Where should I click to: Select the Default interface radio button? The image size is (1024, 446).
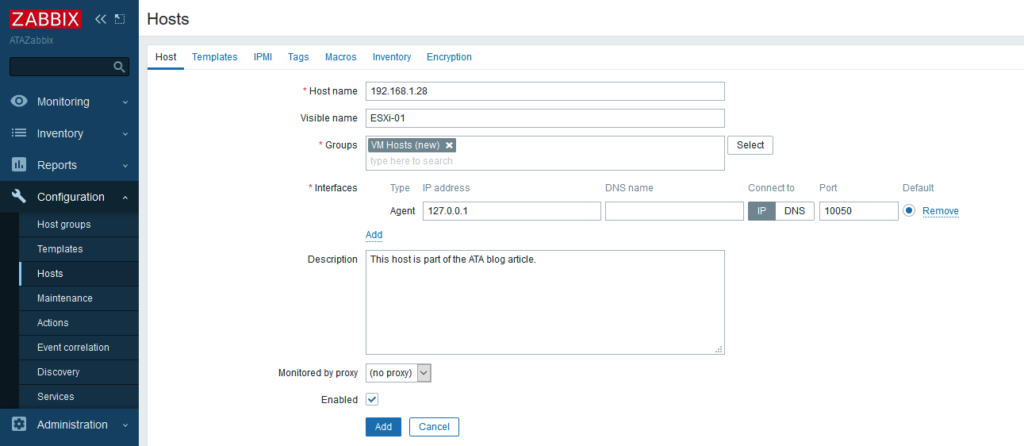pos(909,211)
